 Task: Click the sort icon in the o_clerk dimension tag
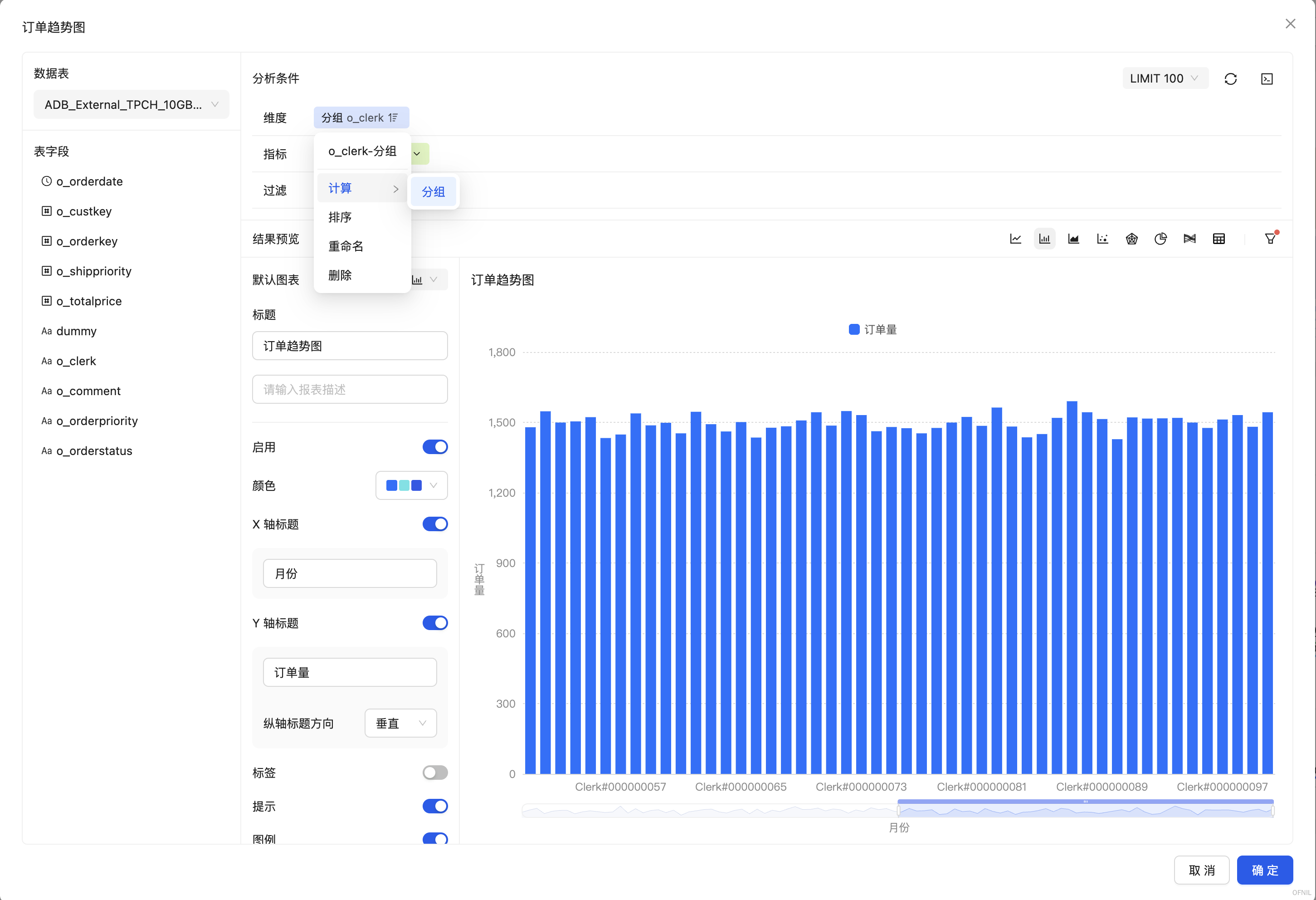[x=393, y=118]
